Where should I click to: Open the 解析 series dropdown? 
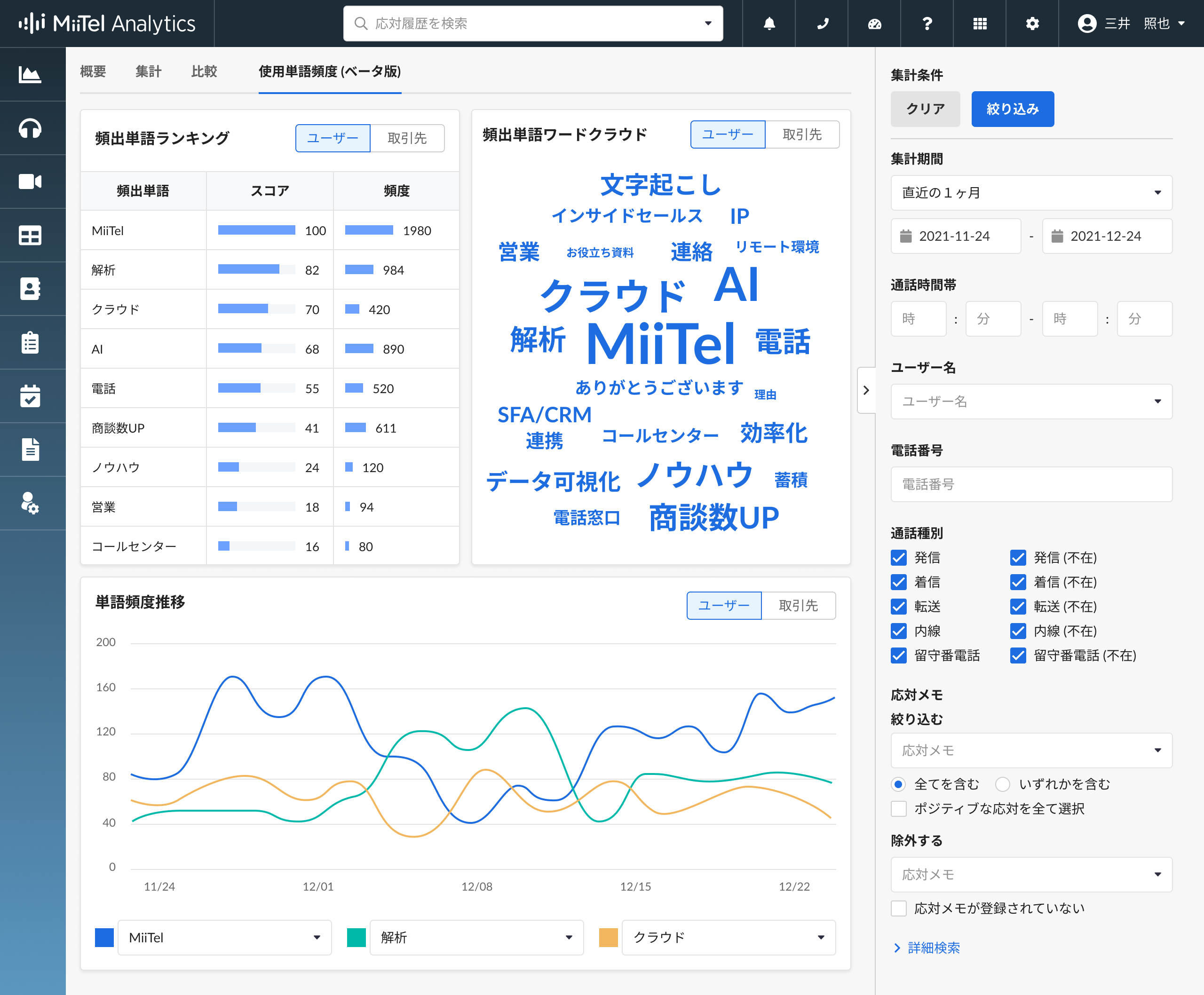[476, 938]
